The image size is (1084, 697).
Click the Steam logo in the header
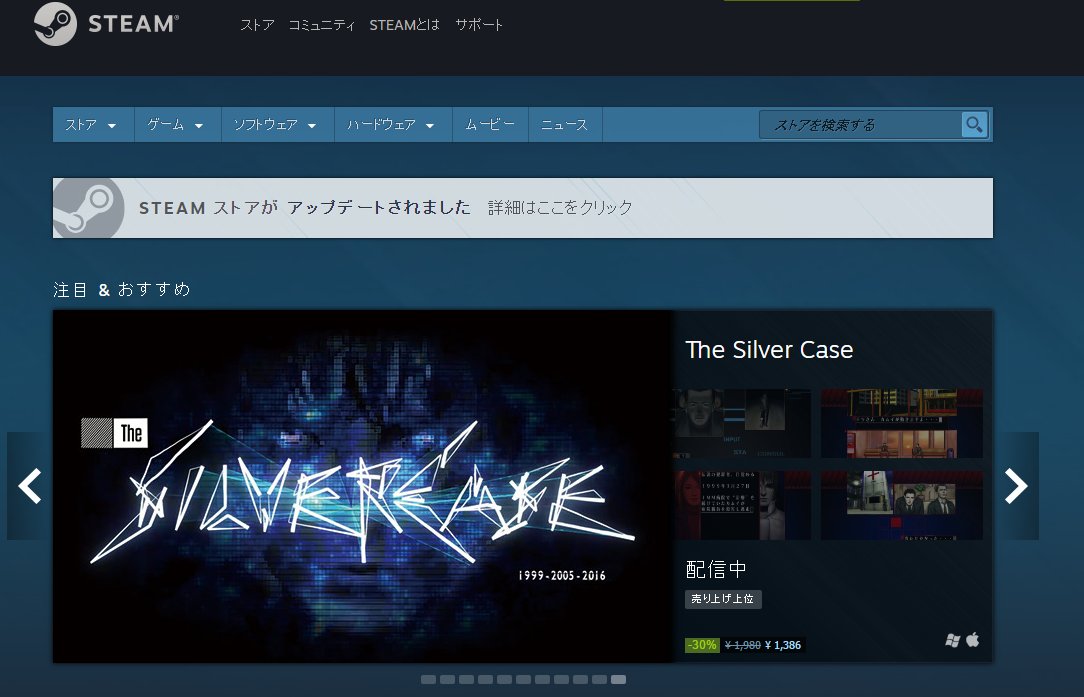(x=106, y=24)
